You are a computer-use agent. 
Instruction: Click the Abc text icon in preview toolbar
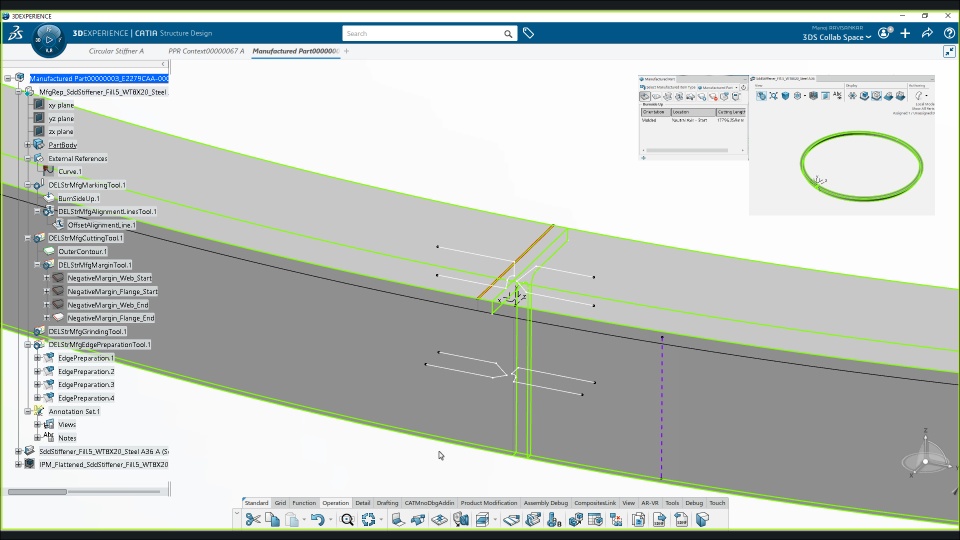(837, 96)
